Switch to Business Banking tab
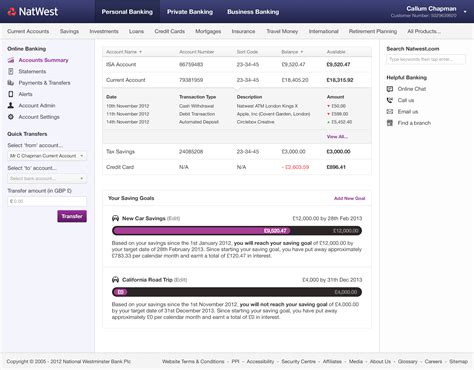The image size is (474, 370). point(253,12)
